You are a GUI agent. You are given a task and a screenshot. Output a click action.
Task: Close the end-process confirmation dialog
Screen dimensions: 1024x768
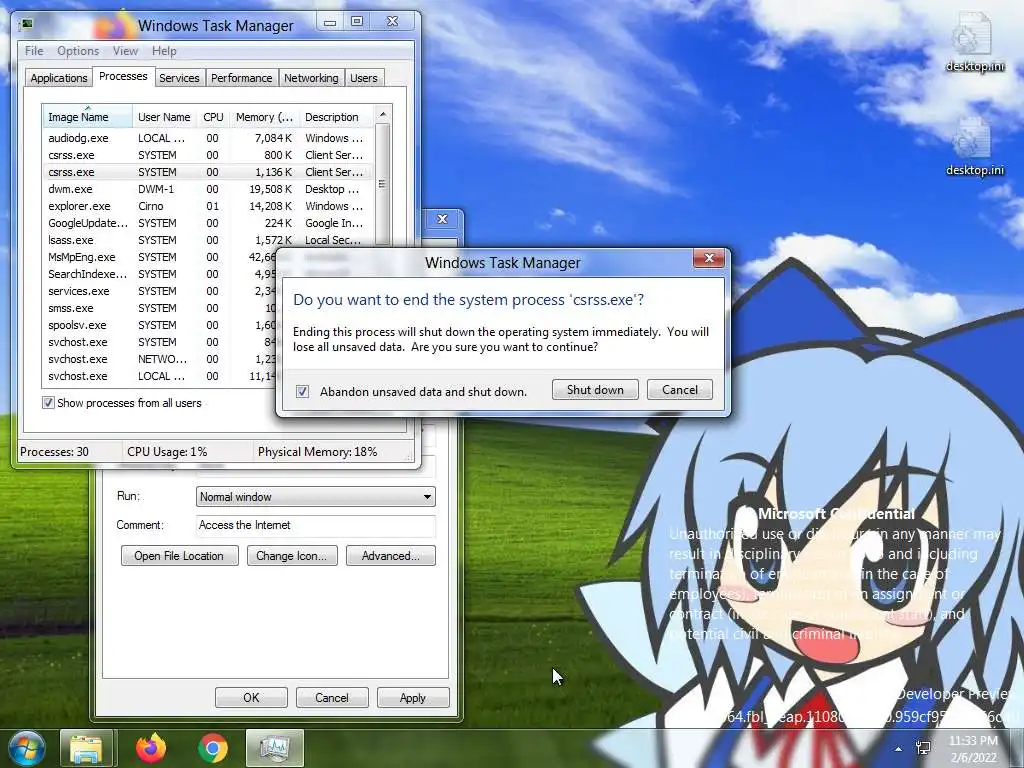[709, 259]
